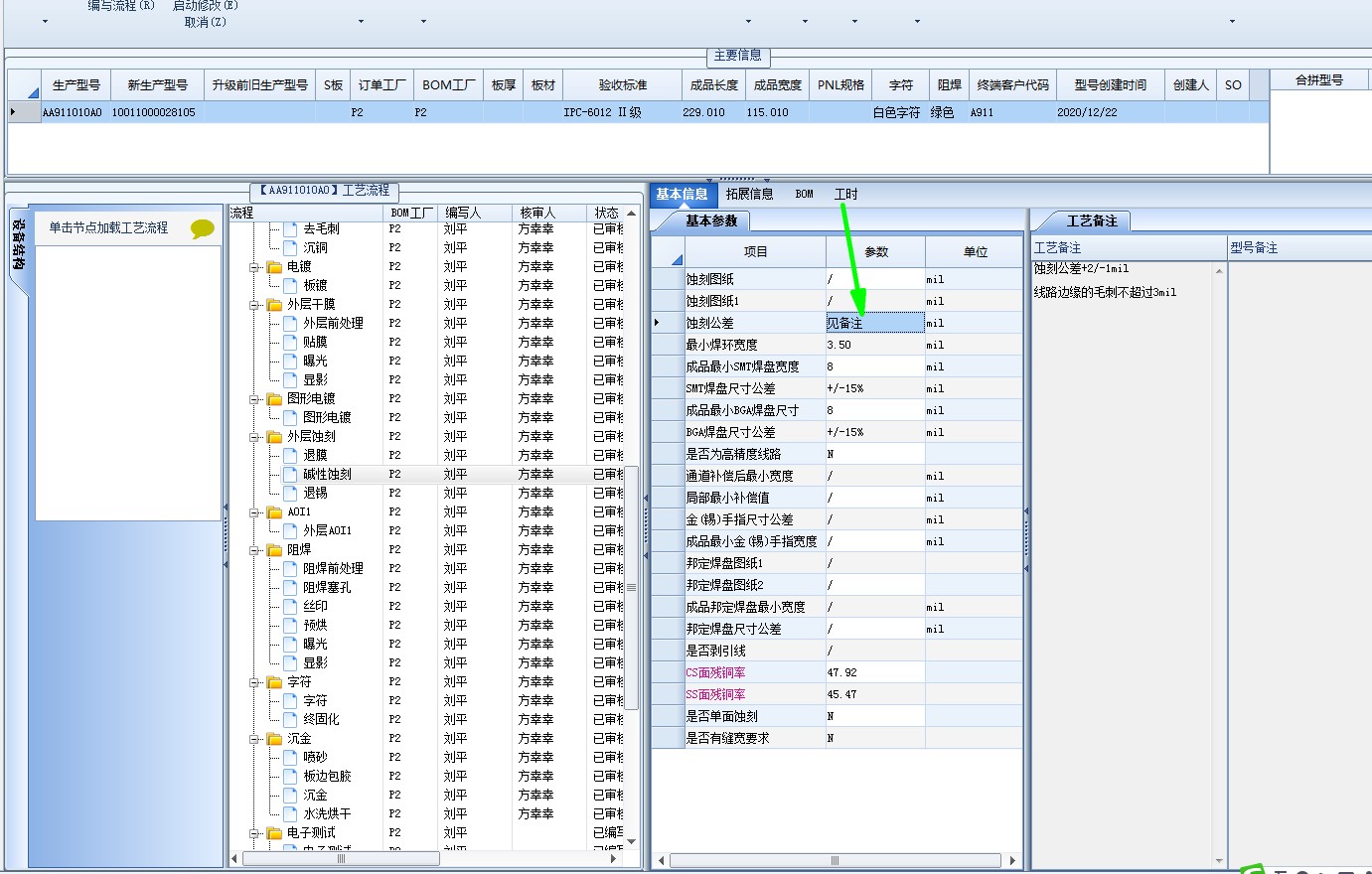Click the 阻焊塞孔 document icon
Image resolution: width=1372 pixels, height=874 pixels.
coord(290,588)
